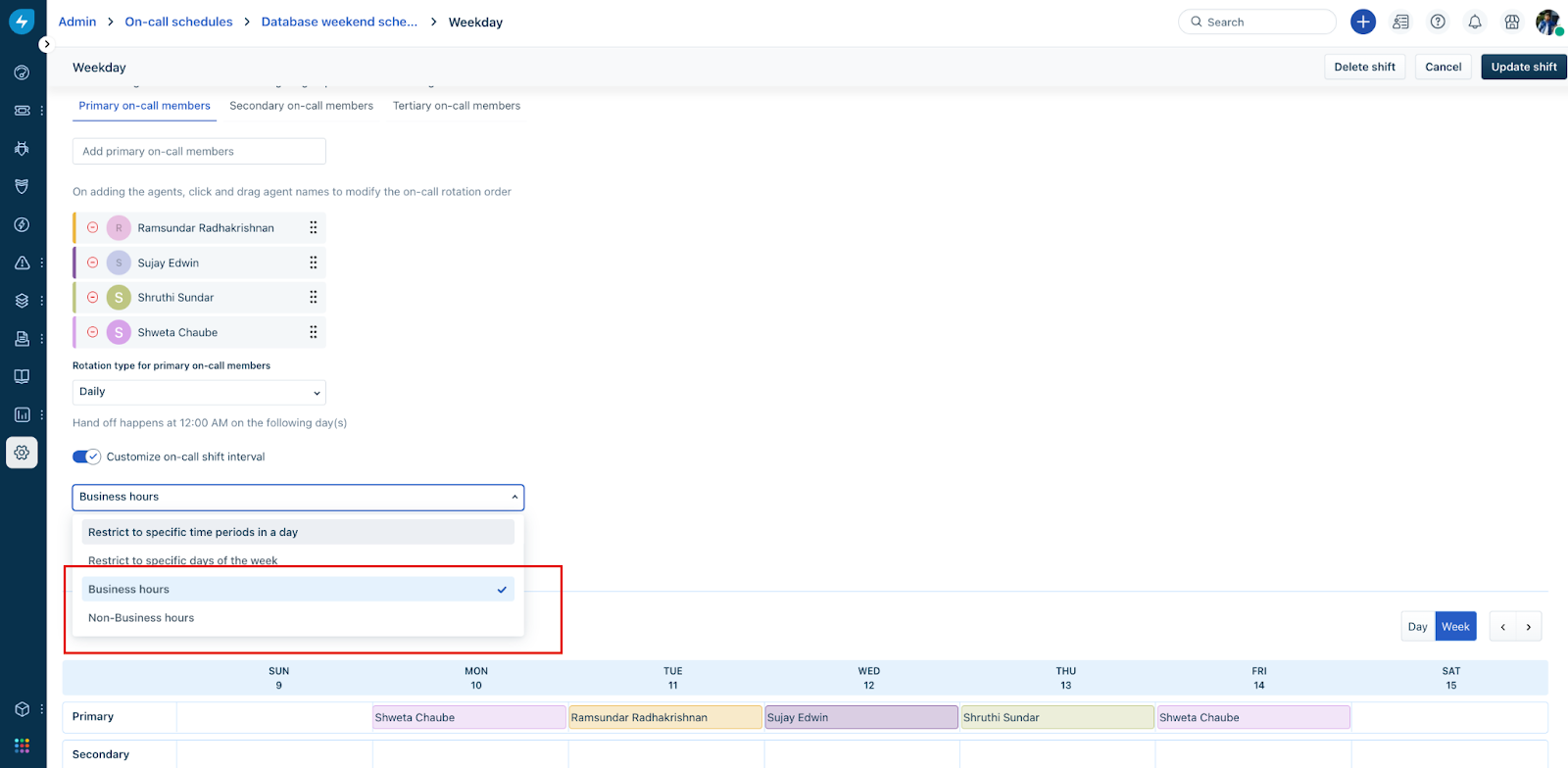Remove Sujay Edwin from primary members
The image size is (1568, 768).
(x=93, y=263)
